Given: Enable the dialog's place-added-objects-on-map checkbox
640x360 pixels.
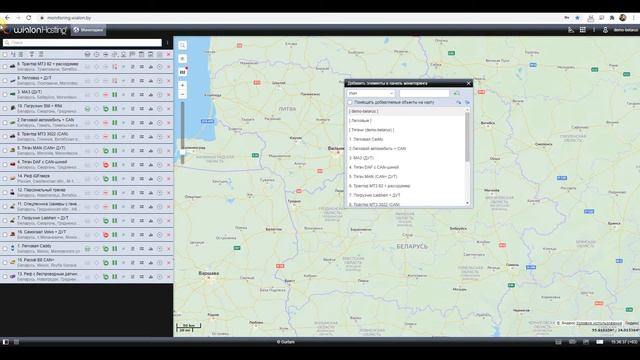Looking at the screenshot, I should (350, 102).
